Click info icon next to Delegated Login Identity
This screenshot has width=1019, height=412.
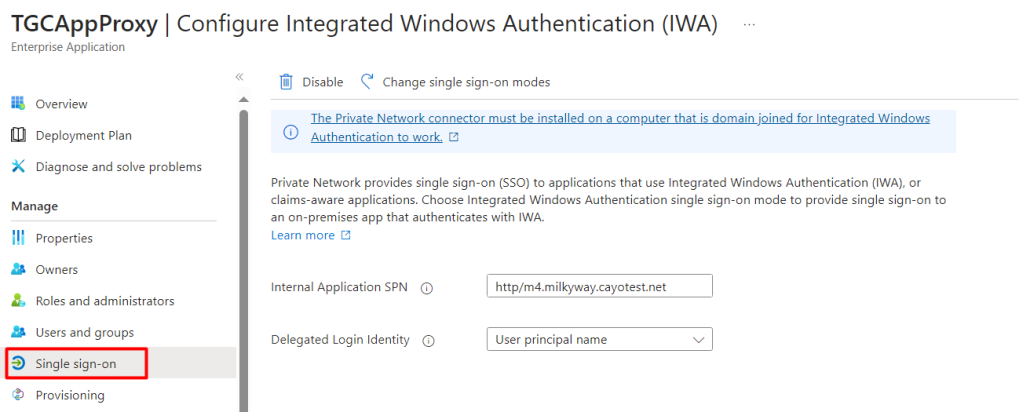click(x=429, y=341)
